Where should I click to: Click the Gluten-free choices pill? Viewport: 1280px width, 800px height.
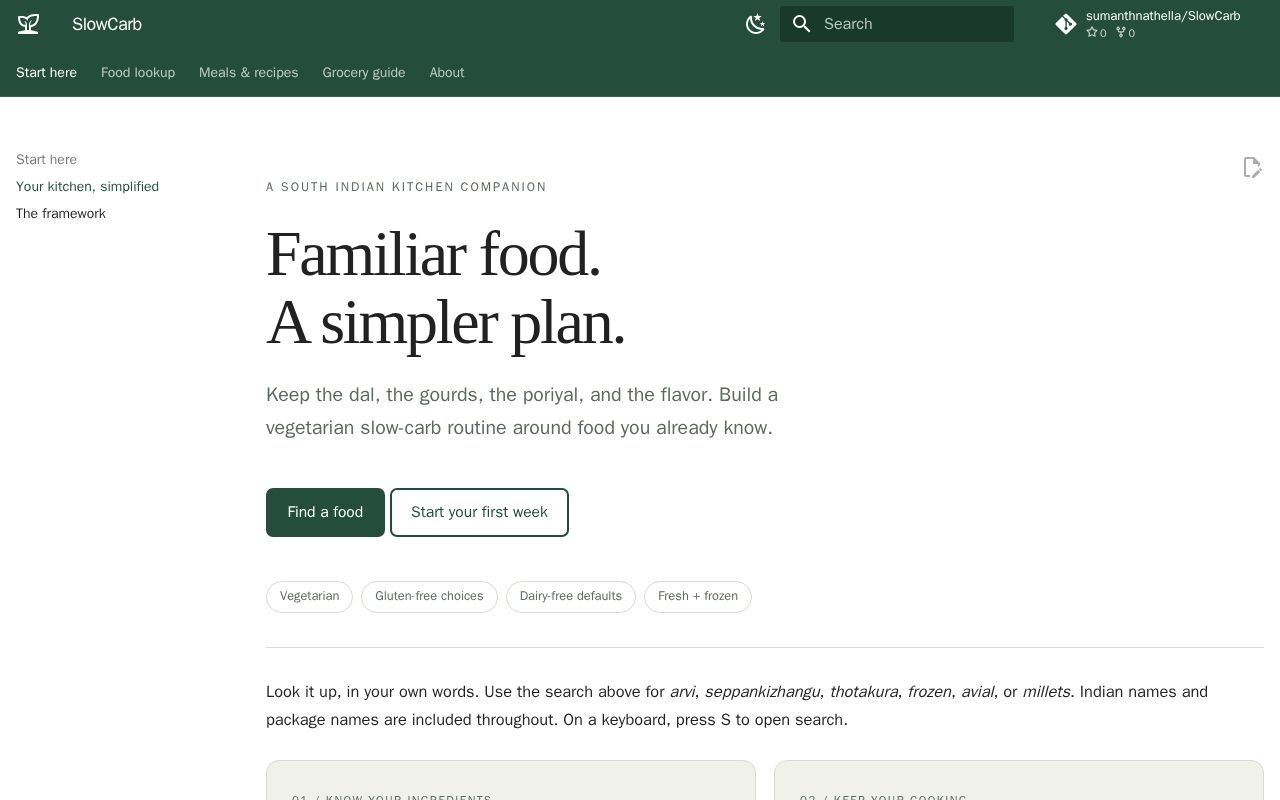(x=429, y=597)
